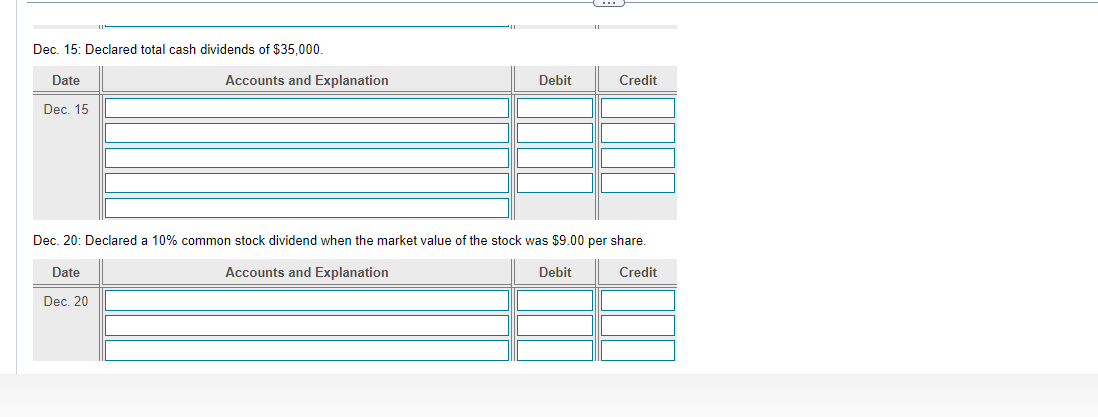Click 'Date' header in Dec. 15 table
Screen dimensions: 1098x417
[x=66, y=81]
